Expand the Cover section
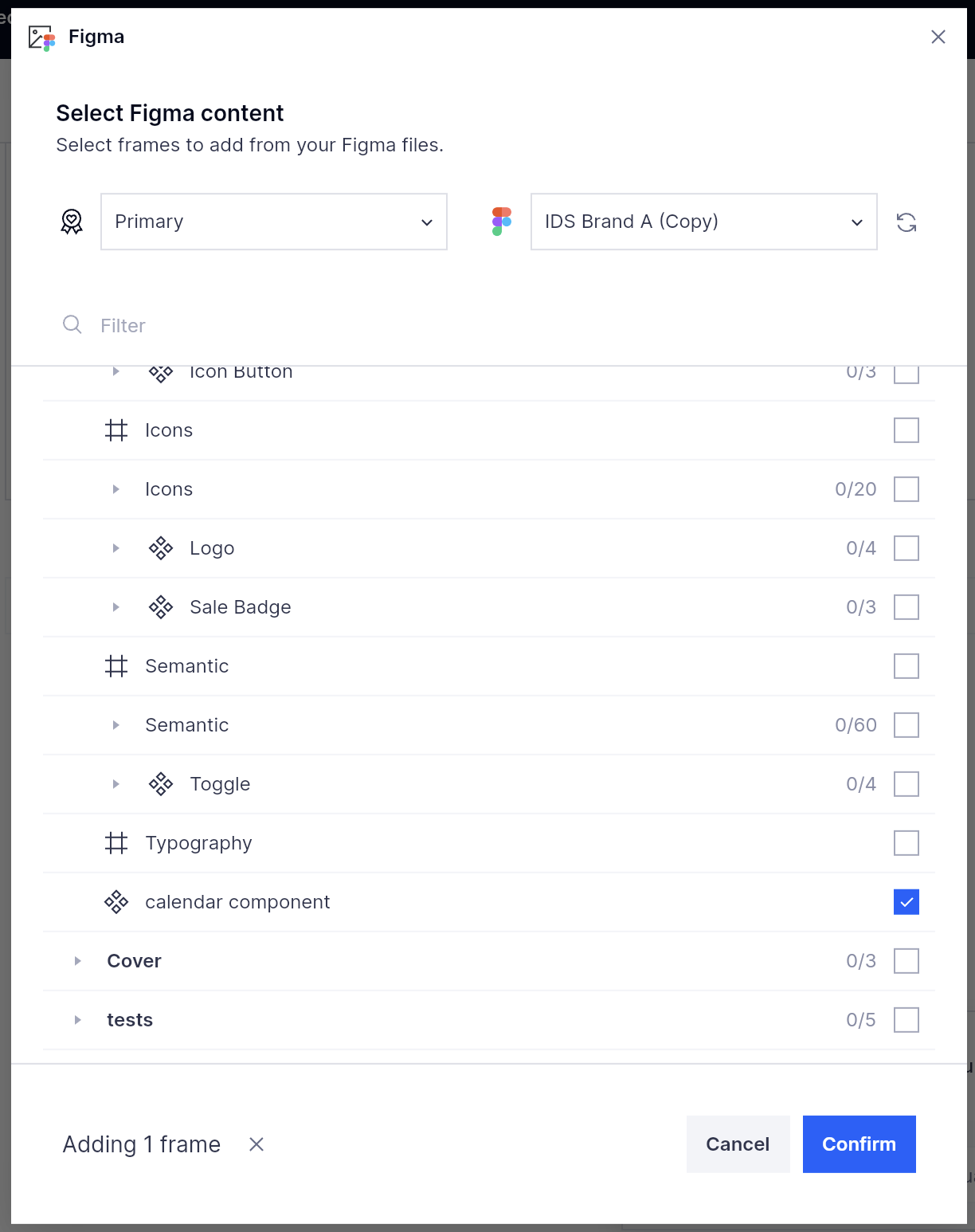Image resolution: width=975 pixels, height=1232 pixels. pyautogui.click(x=78, y=960)
